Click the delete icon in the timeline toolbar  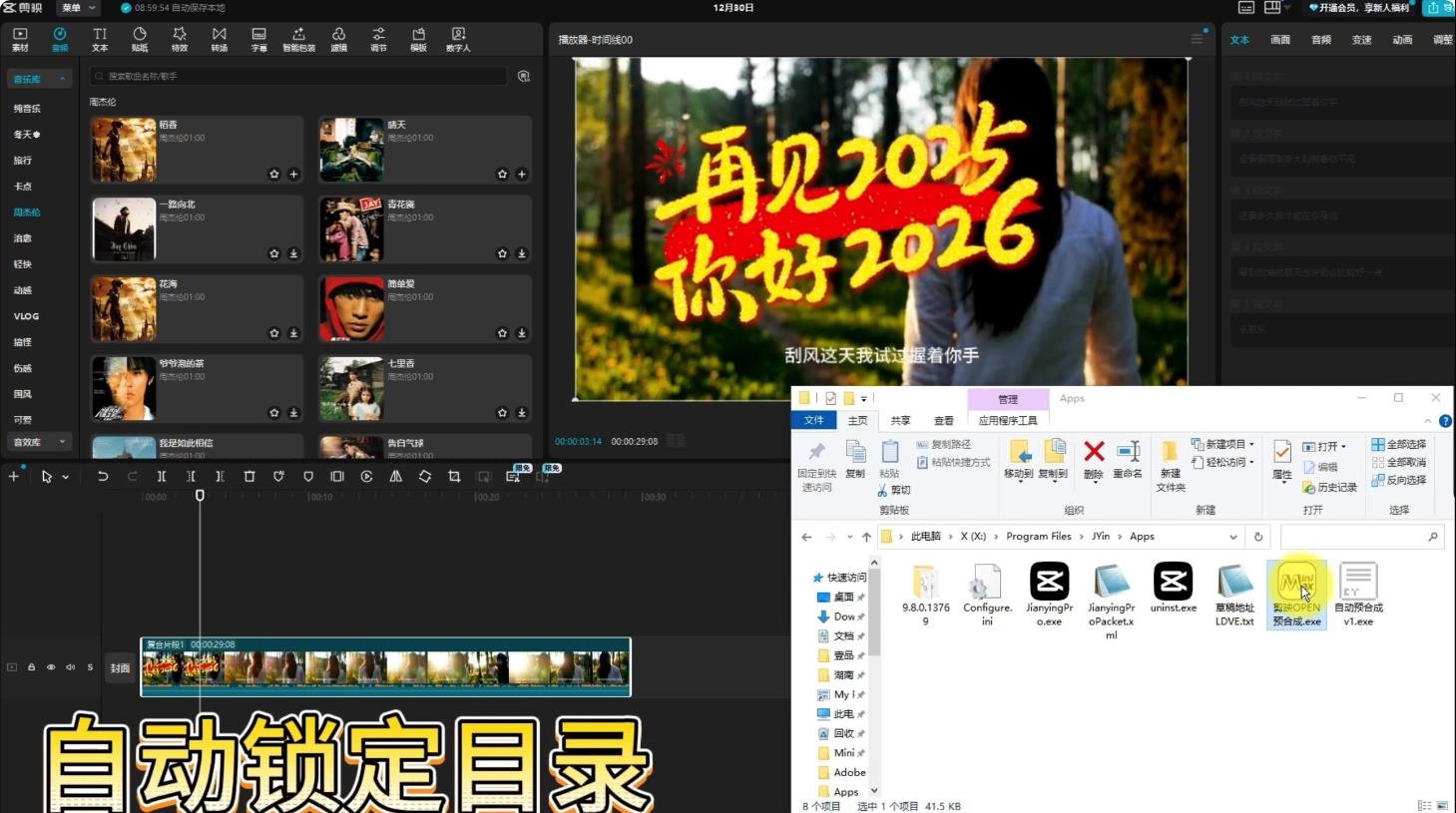pos(249,477)
